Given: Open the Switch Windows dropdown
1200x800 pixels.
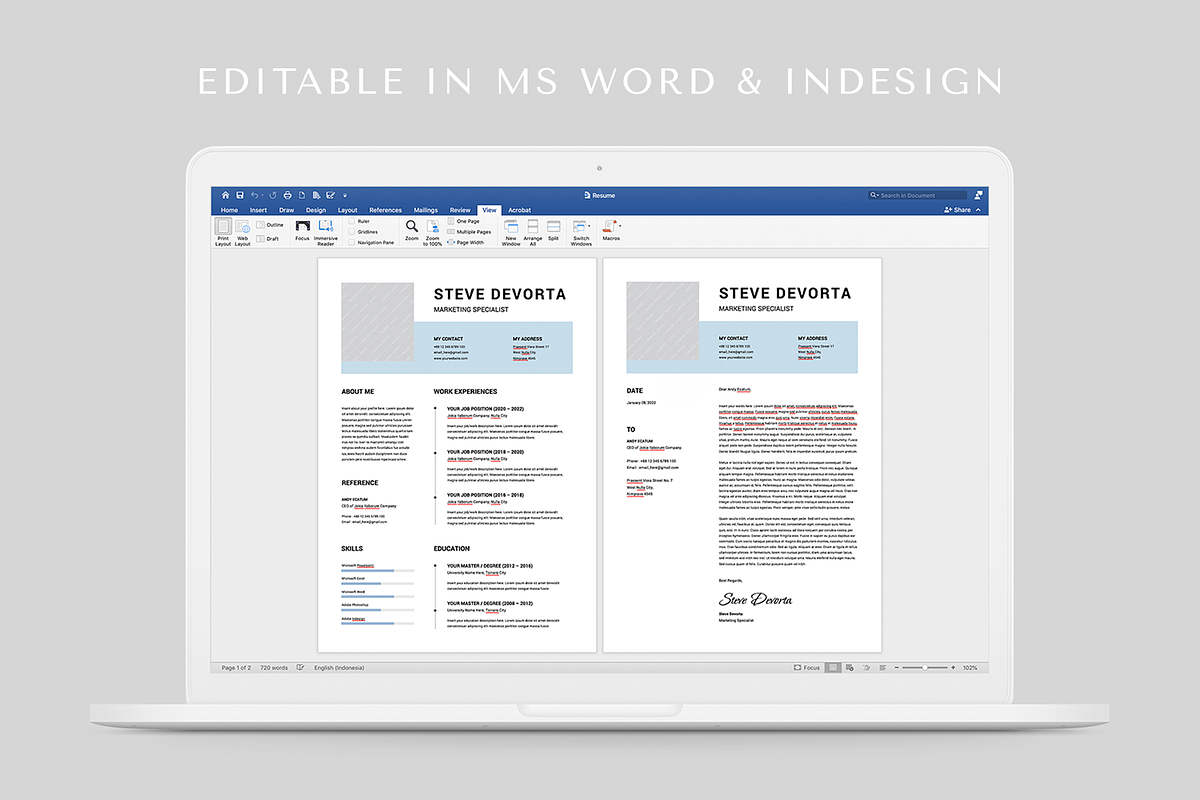Looking at the screenshot, I should 581,233.
